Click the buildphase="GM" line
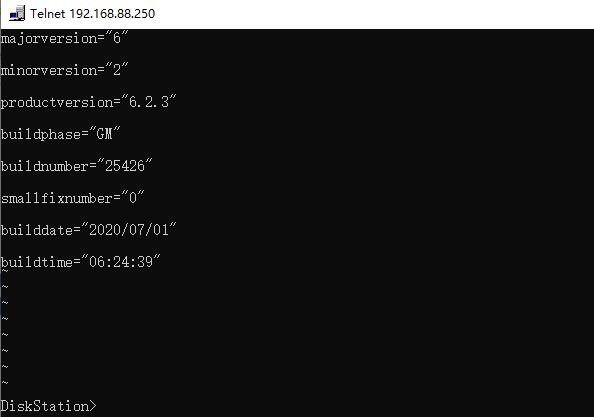594x417 pixels. (60, 134)
